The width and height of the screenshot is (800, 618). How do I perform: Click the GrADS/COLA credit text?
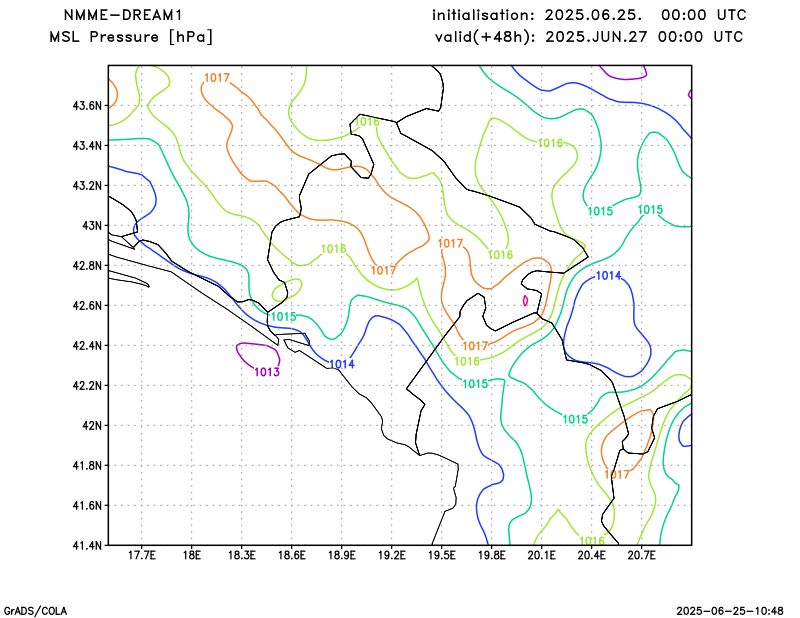(35, 611)
